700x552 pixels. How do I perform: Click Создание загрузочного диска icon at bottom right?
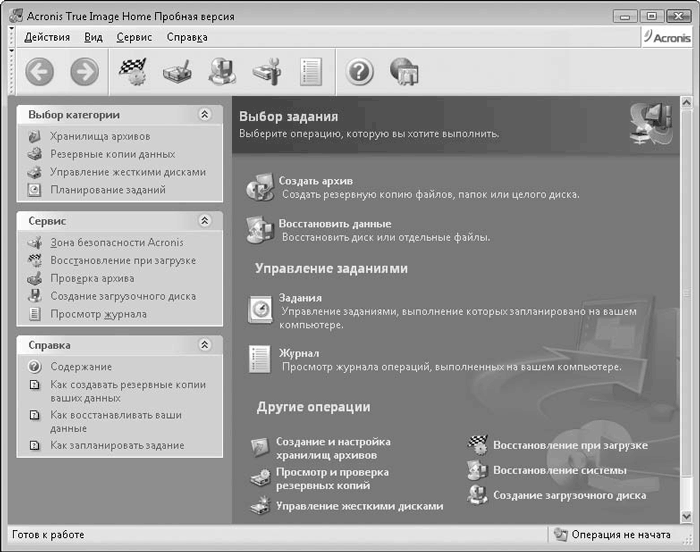tap(477, 494)
